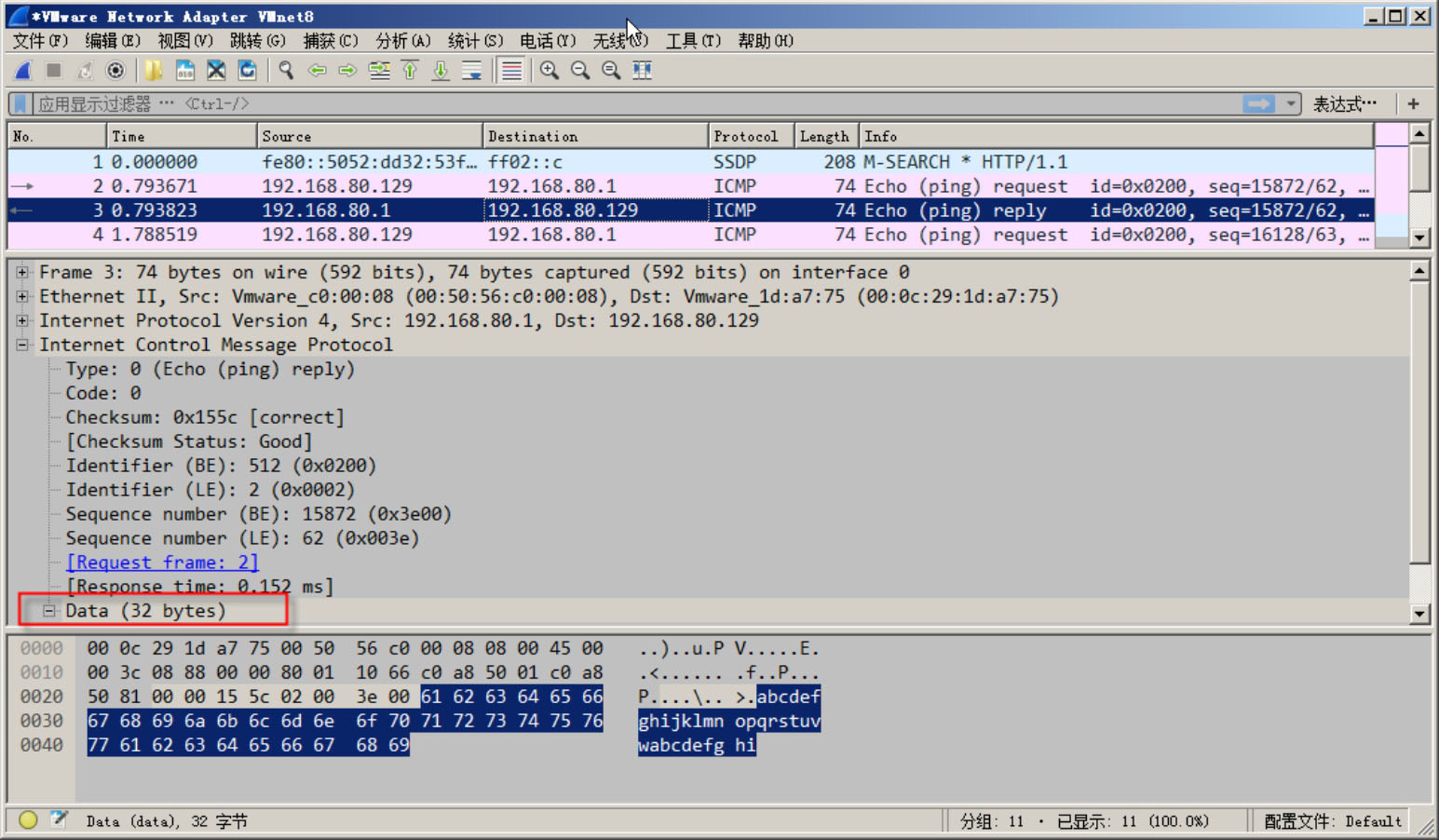Click the expert info circle icon
Viewport: 1439px width, 840px height.
(x=28, y=820)
